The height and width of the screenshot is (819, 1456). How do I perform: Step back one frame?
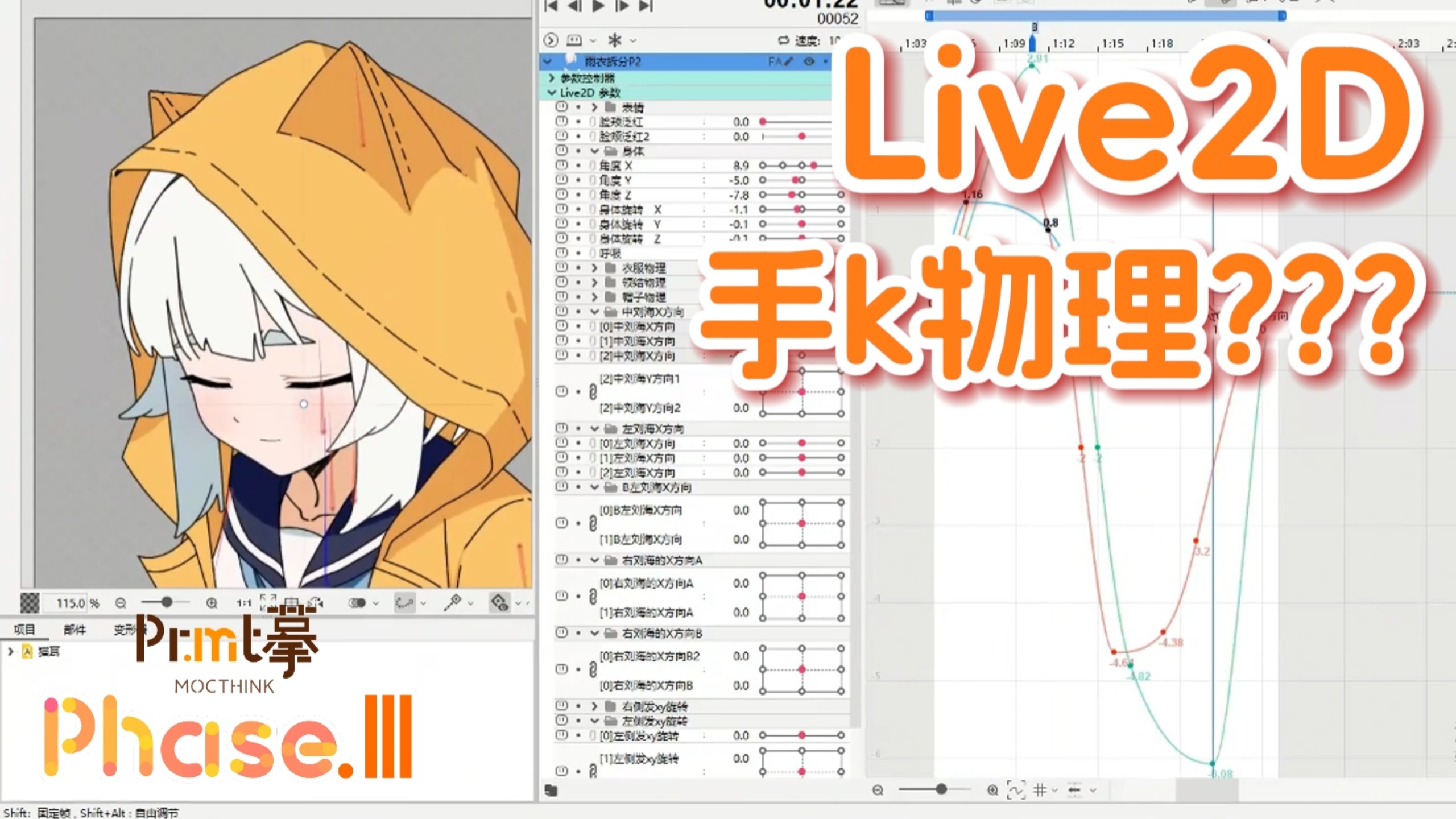pyautogui.click(x=574, y=6)
